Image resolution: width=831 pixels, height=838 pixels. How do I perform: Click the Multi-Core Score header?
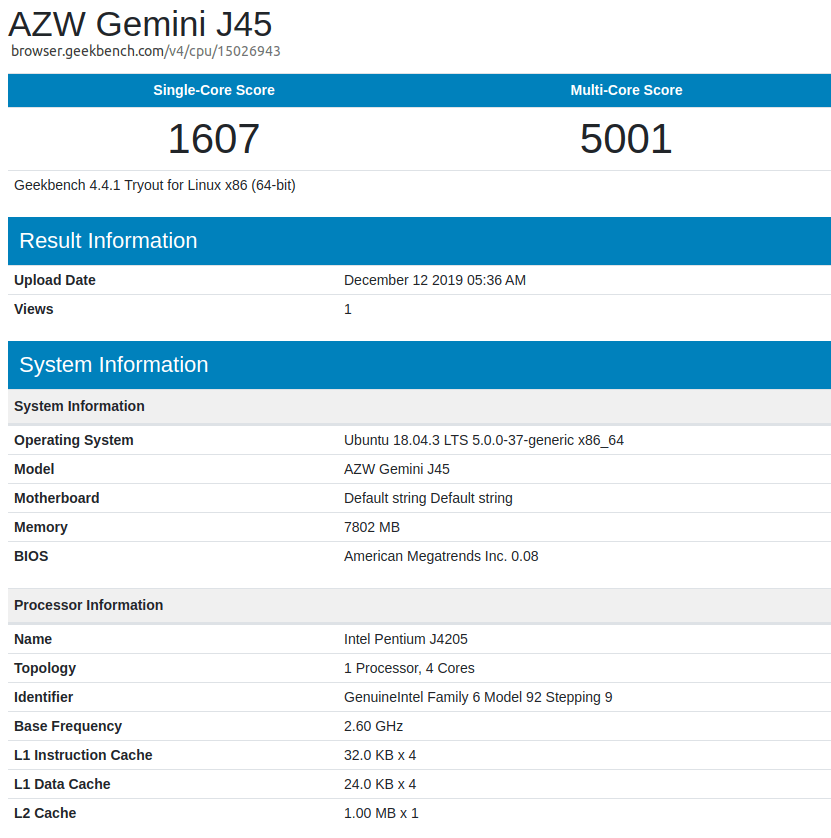coord(626,90)
